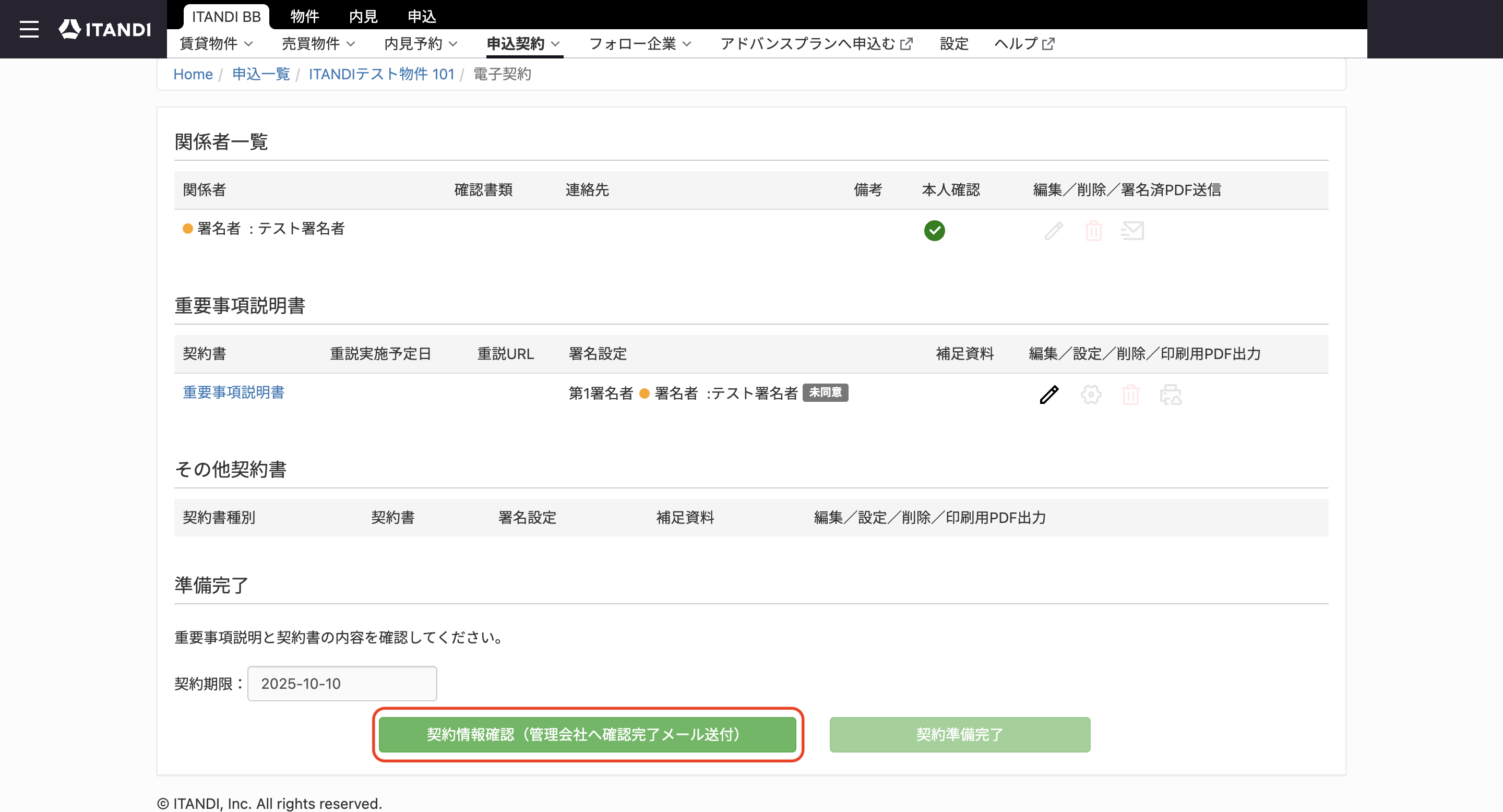Switch to ITANDI BB tab
The image size is (1503, 812).
tap(226, 16)
